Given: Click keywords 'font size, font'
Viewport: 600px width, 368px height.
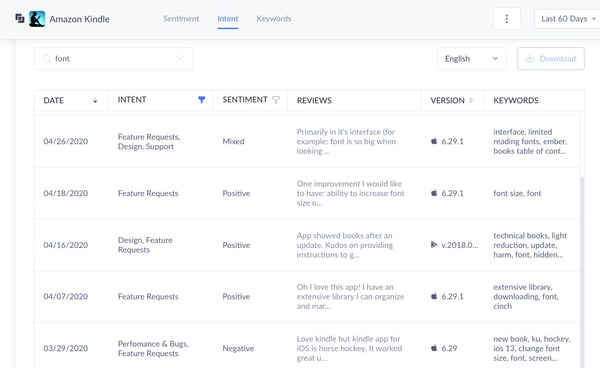Looking at the screenshot, I should pos(517,193).
